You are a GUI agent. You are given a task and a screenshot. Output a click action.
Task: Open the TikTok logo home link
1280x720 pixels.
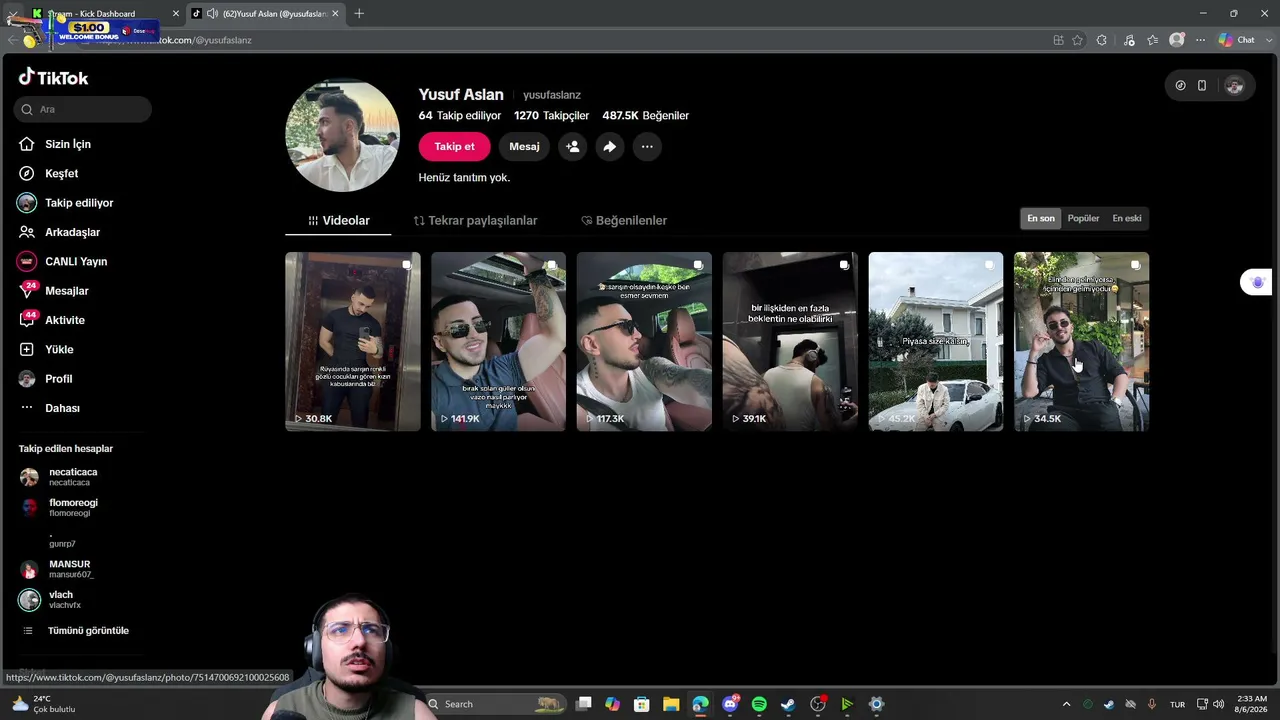point(53,78)
